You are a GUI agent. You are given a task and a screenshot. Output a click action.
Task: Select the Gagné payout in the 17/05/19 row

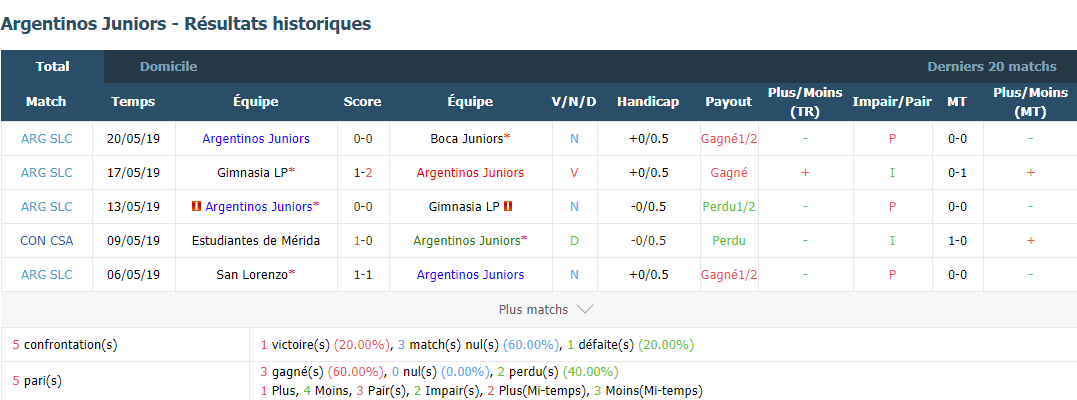(x=729, y=173)
